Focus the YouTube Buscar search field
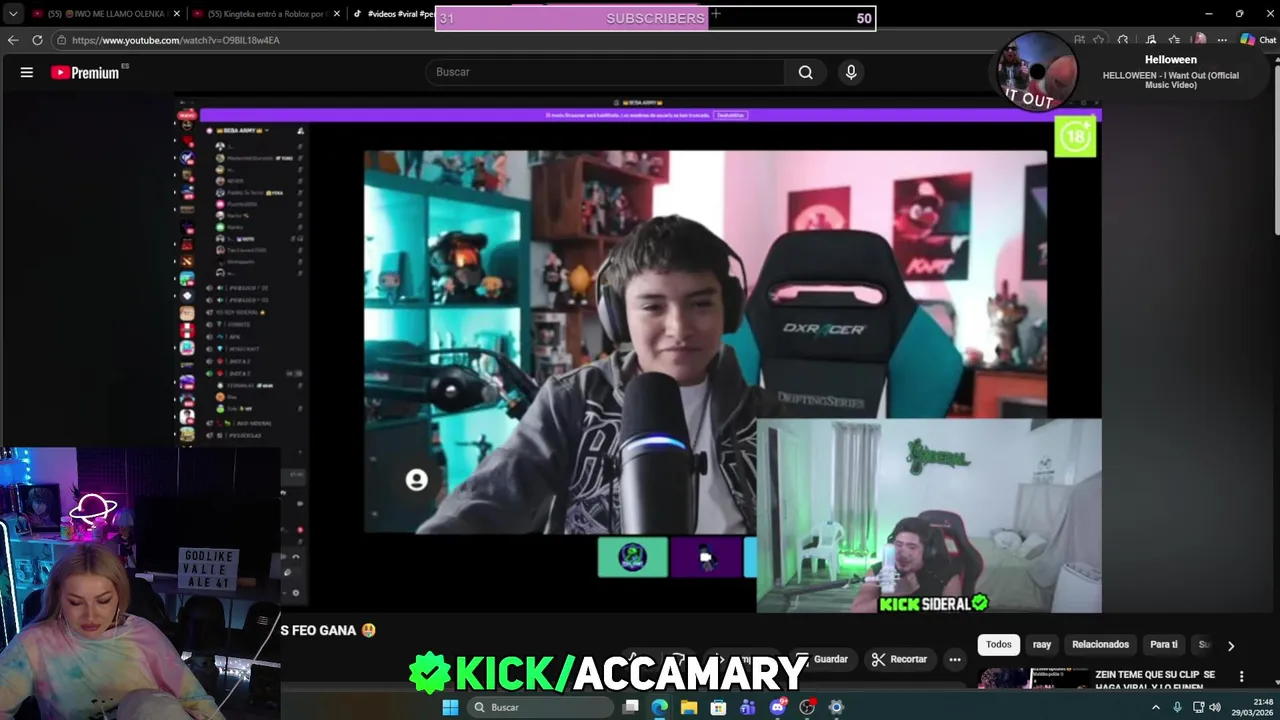The width and height of the screenshot is (1280, 720). pyautogui.click(x=607, y=72)
